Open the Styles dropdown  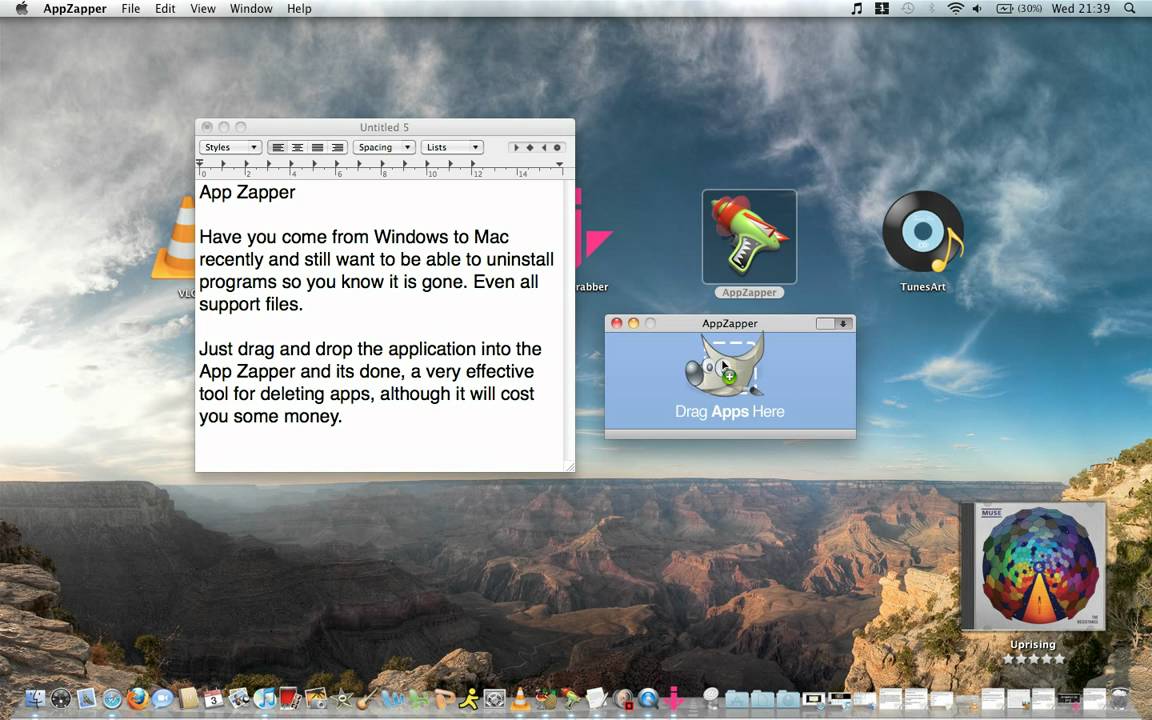coord(230,147)
